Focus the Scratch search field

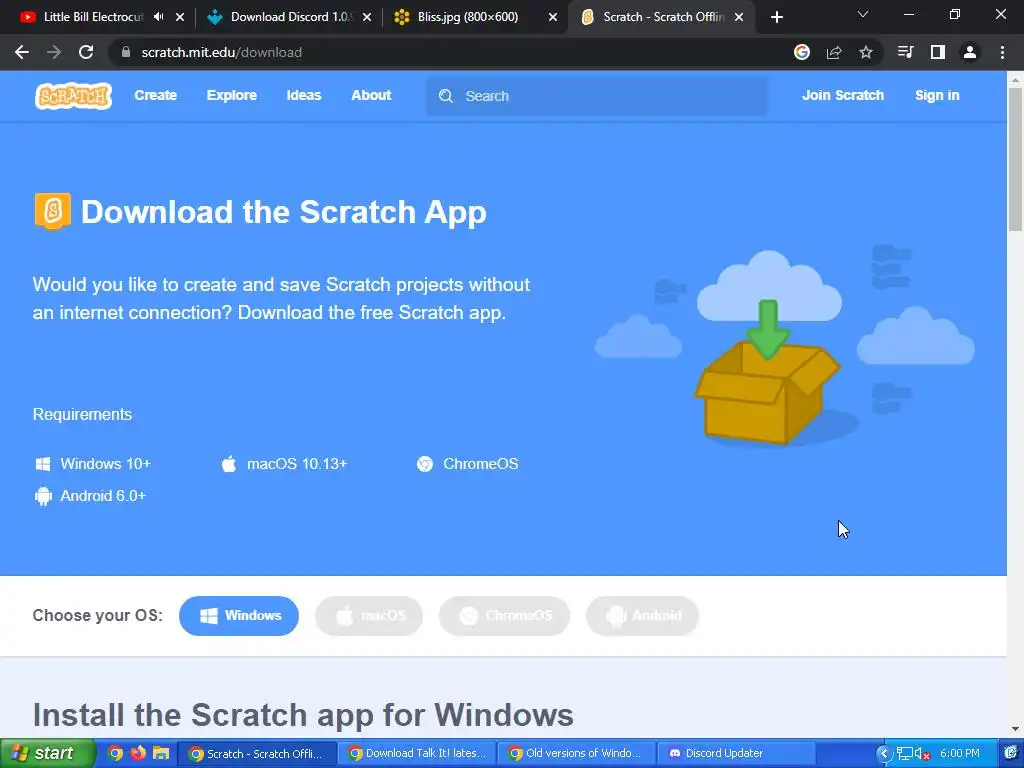[x=597, y=96]
